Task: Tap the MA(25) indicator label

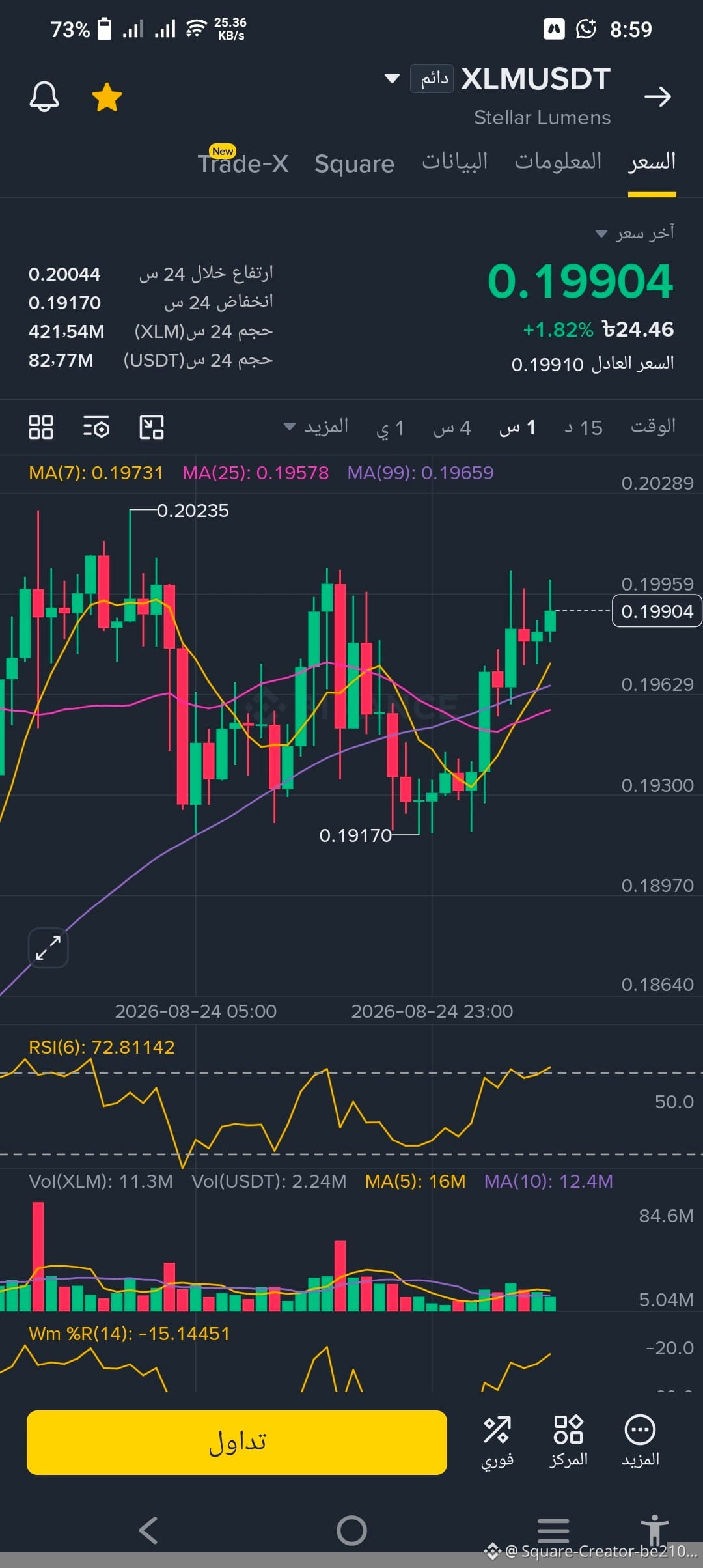Action: tap(255, 473)
